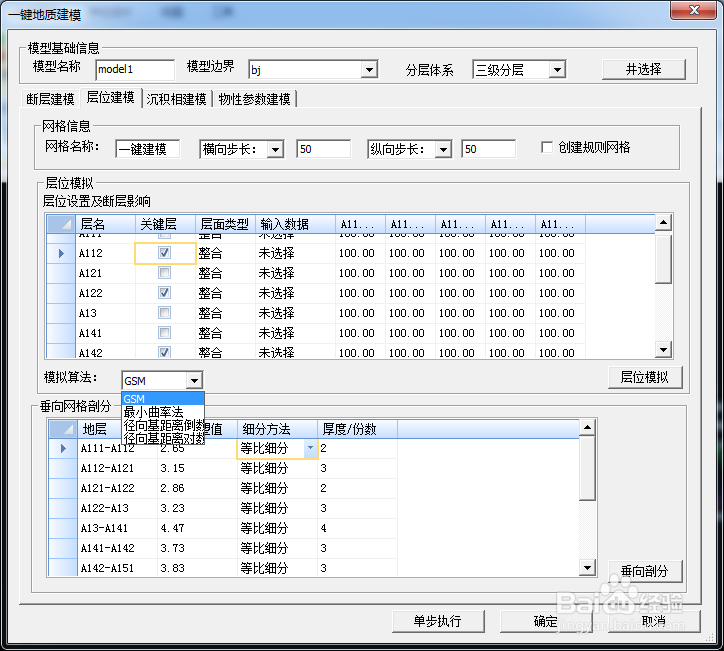Switch to the 沉积相建模 tab

(x=176, y=99)
